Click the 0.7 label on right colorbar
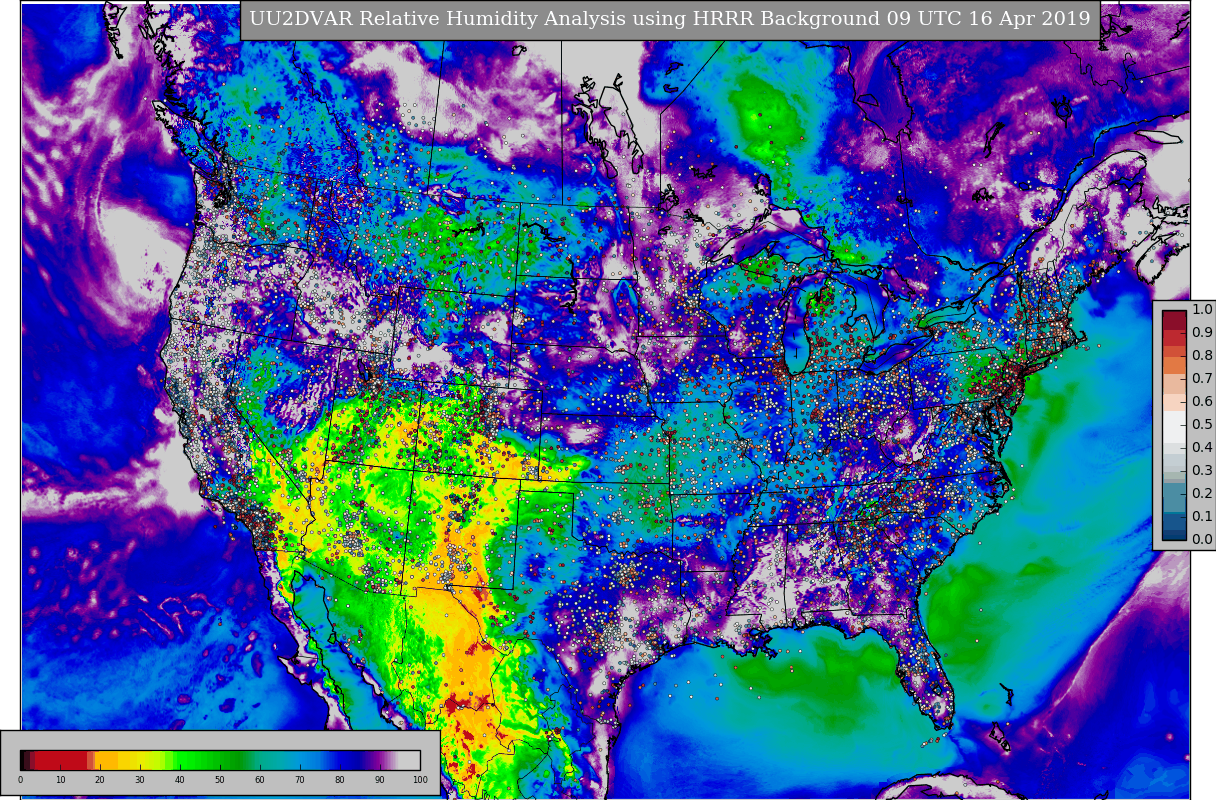The width and height of the screenshot is (1216, 800). pos(1202,378)
